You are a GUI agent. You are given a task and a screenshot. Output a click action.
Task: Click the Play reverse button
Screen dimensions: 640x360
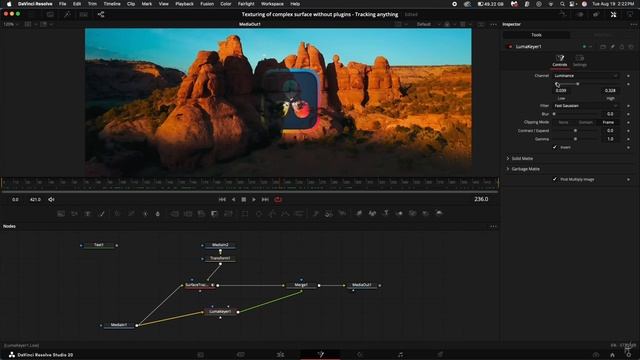[x=233, y=200]
